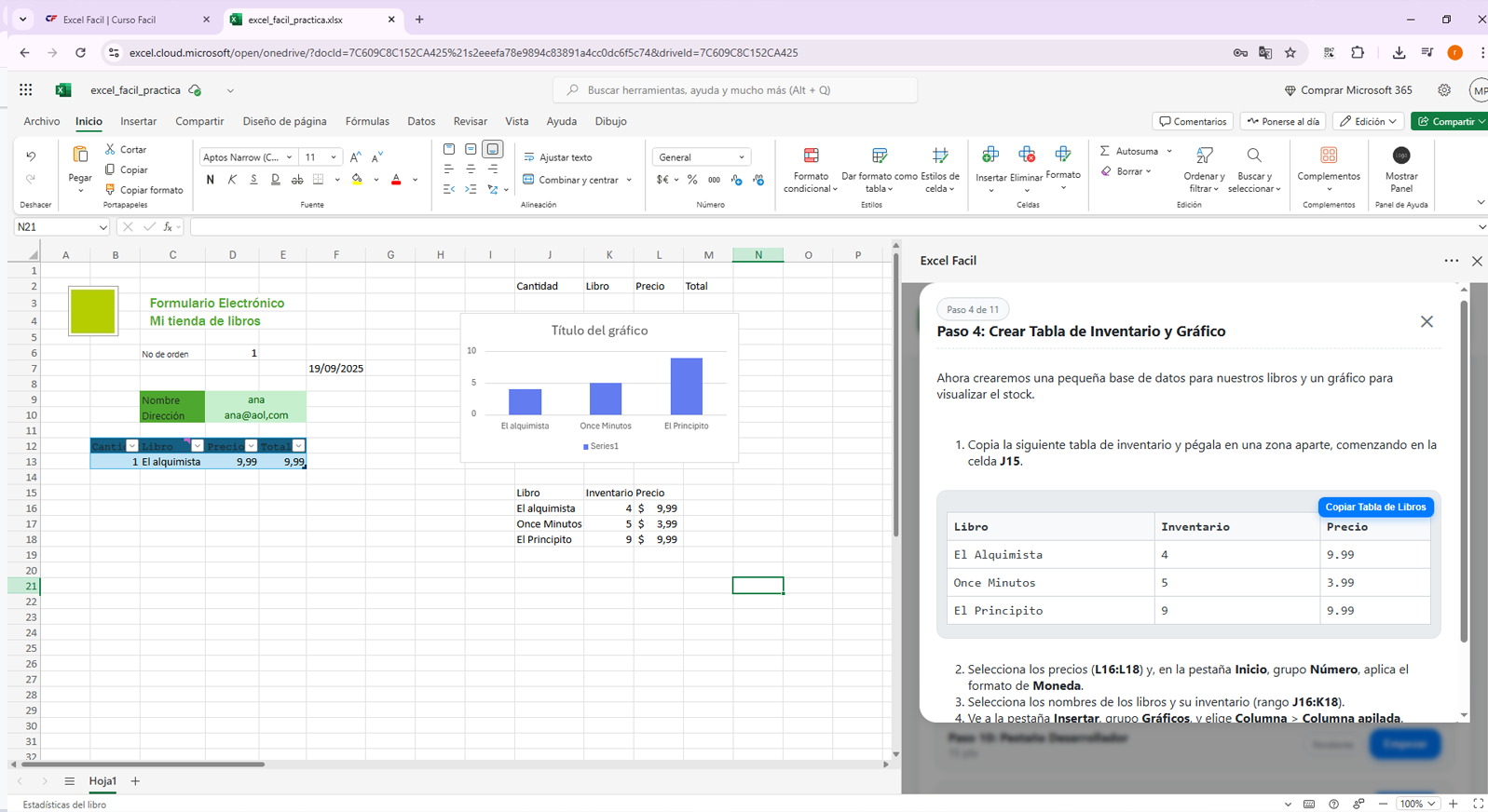This screenshot has height=812, width=1488.
Task: Apply the red font color A
Action: pos(396,180)
